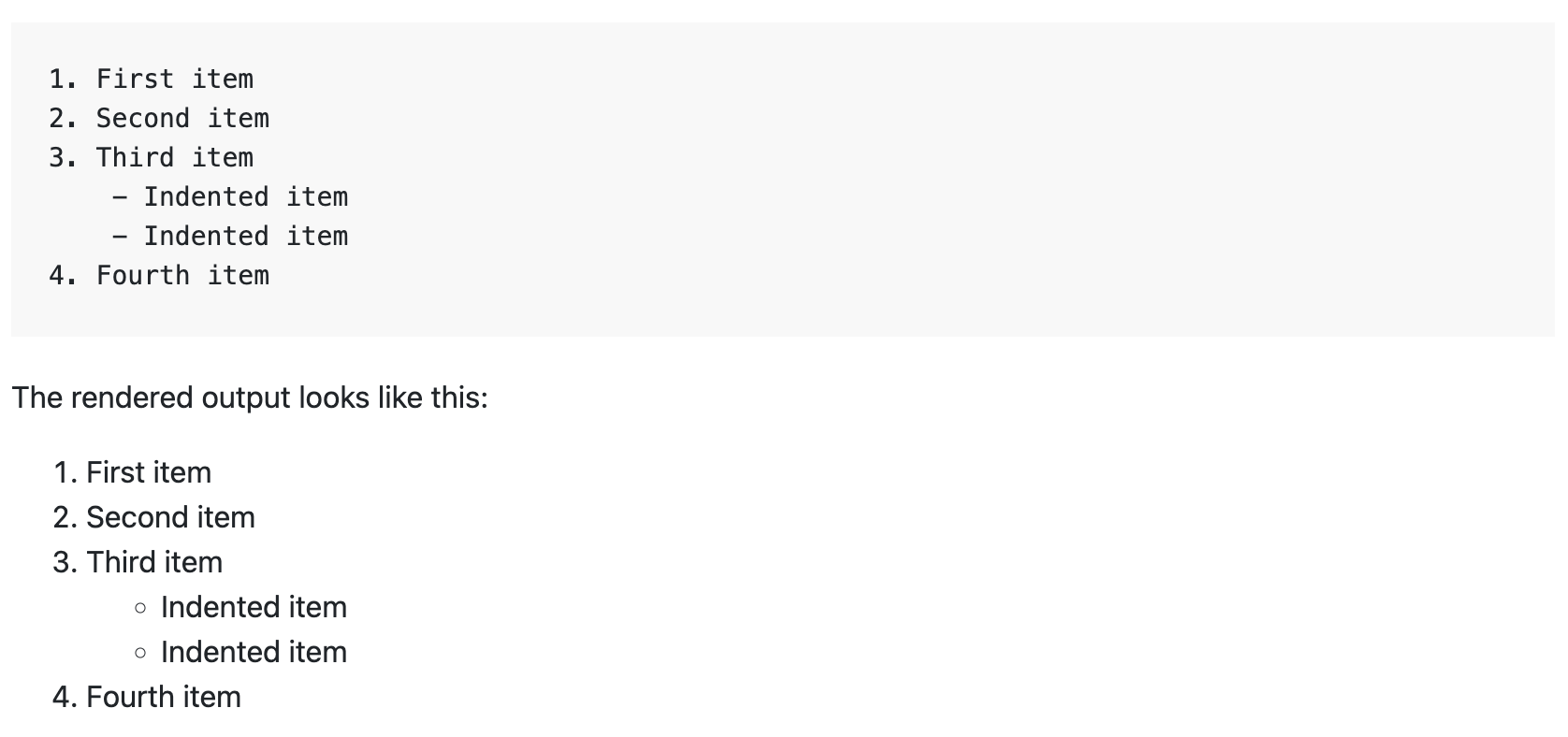Screen dimensions: 1568x737
Task: Click the code line '3. Third item'
Action: pos(151,157)
